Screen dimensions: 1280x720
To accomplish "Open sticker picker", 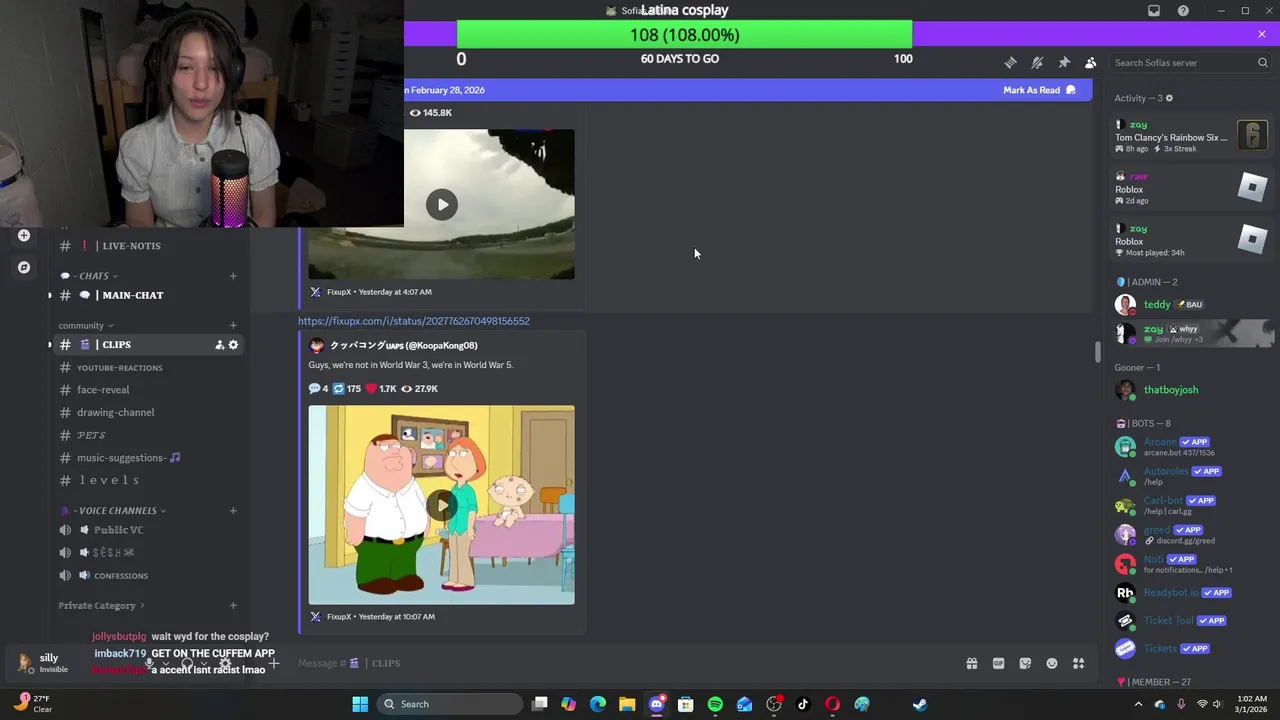I will point(1025,663).
